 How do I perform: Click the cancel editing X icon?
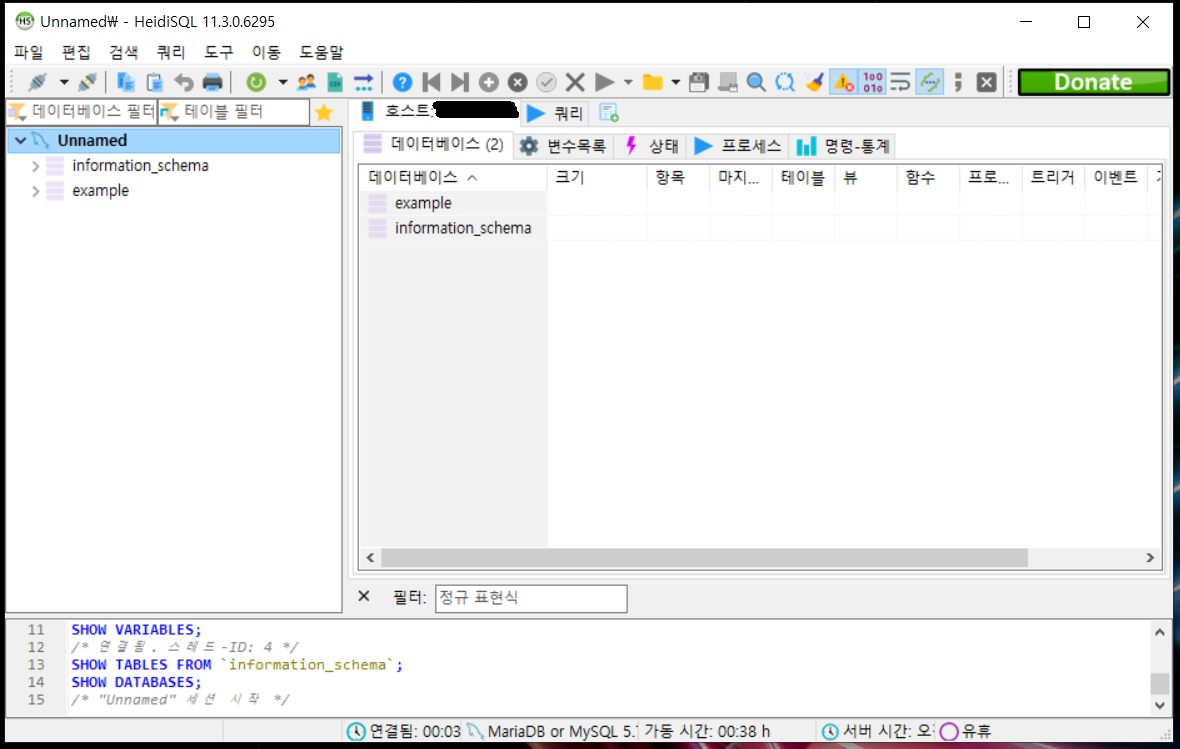(575, 82)
